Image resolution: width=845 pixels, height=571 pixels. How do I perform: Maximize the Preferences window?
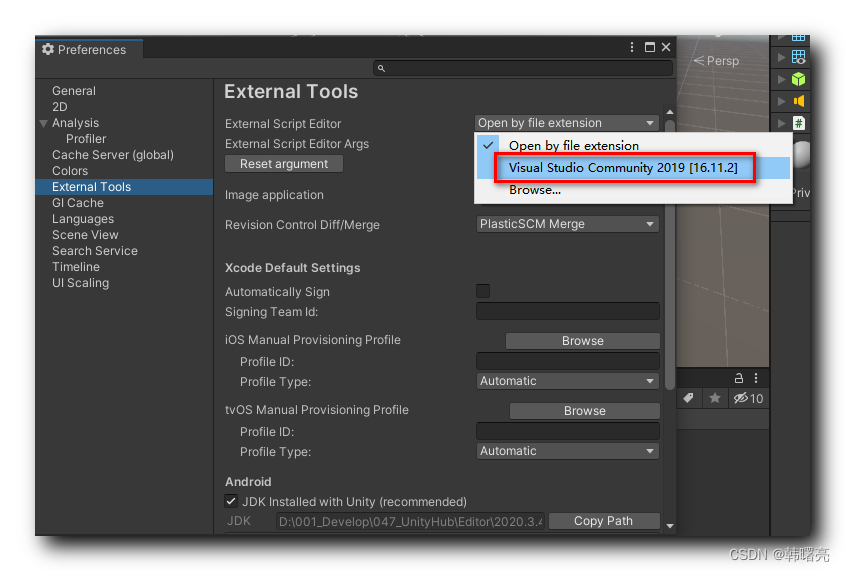[650, 47]
